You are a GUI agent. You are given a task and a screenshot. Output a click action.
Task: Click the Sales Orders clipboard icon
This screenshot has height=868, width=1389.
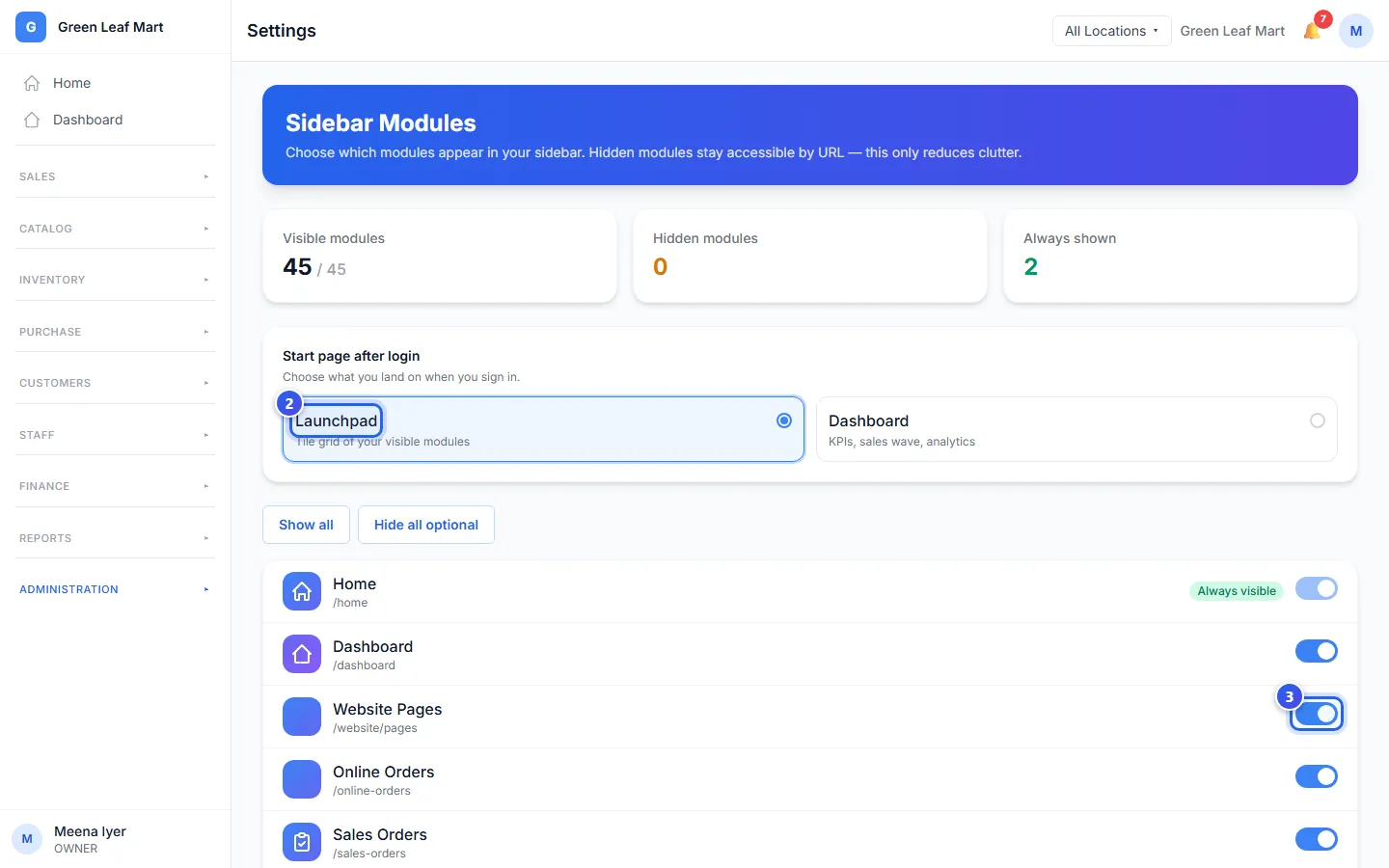pos(302,842)
